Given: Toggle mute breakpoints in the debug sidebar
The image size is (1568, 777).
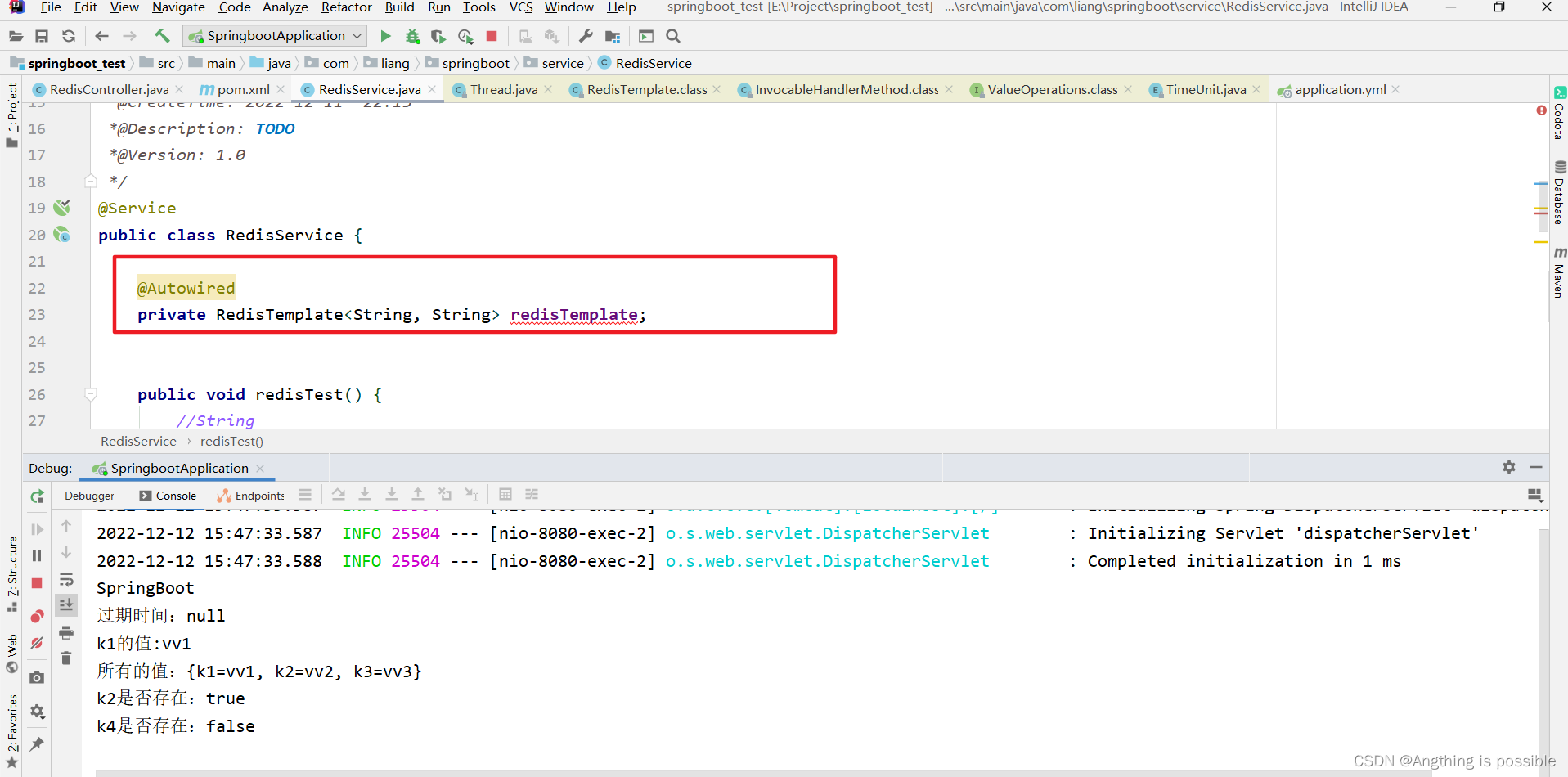Looking at the screenshot, I should pyautogui.click(x=37, y=643).
